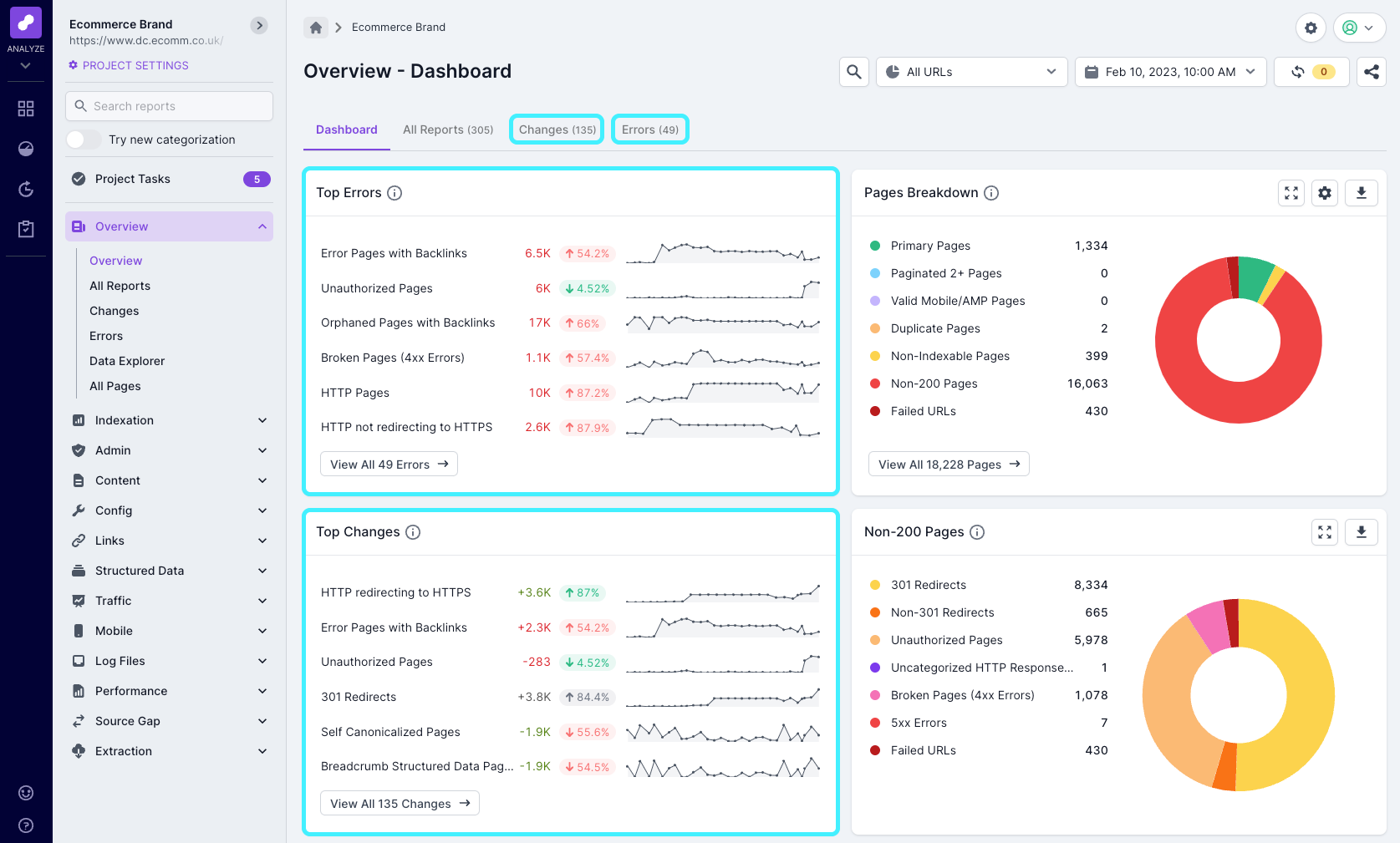Click the View All 49 Errors button
The width and height of the screenshot is (1400, 843).
[389, 465]
